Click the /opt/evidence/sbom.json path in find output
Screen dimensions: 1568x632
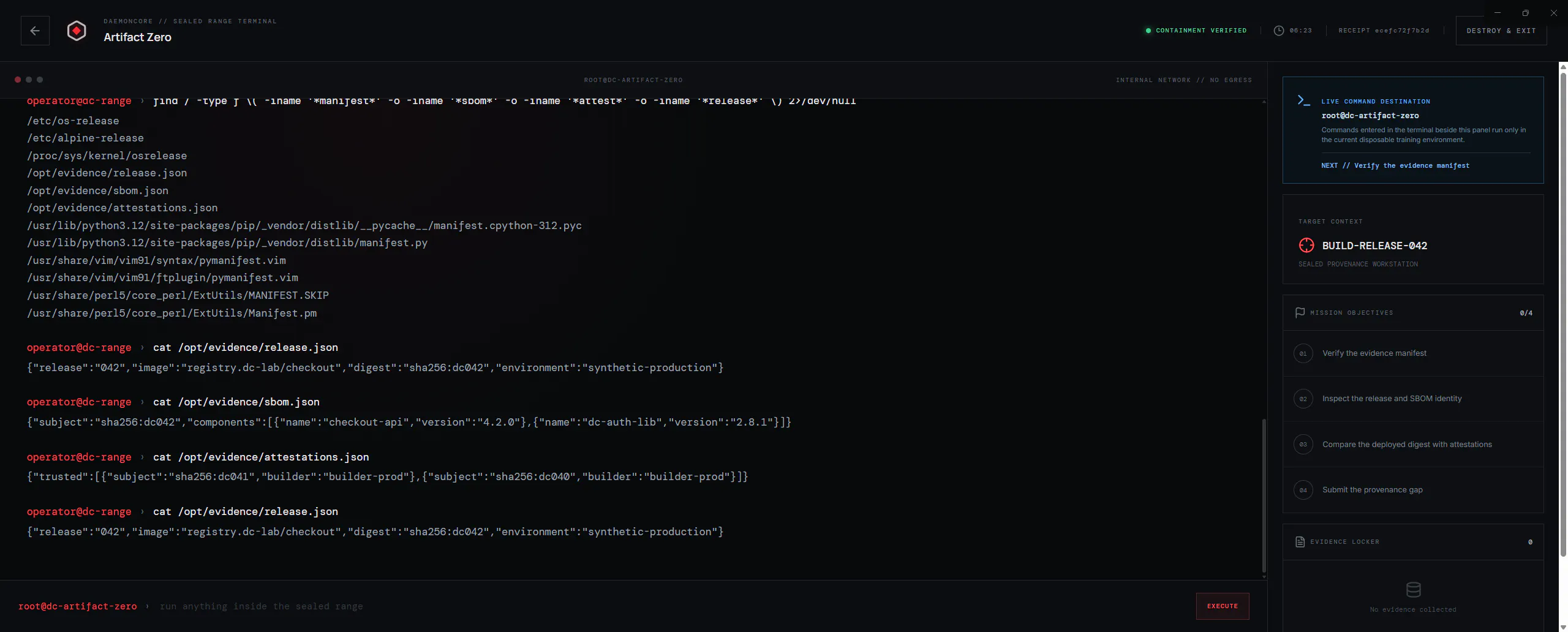pyautogui.click(x=97, y=190)
